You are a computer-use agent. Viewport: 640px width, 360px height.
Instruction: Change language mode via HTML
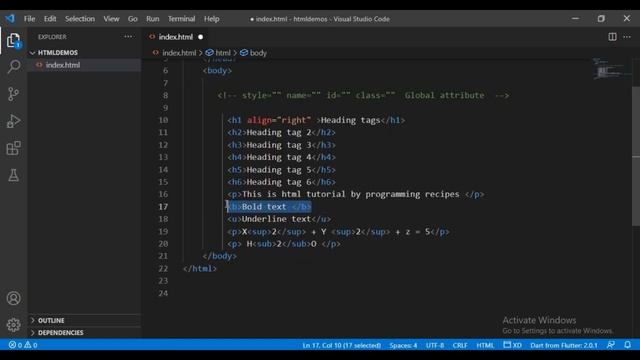(485, 345)
